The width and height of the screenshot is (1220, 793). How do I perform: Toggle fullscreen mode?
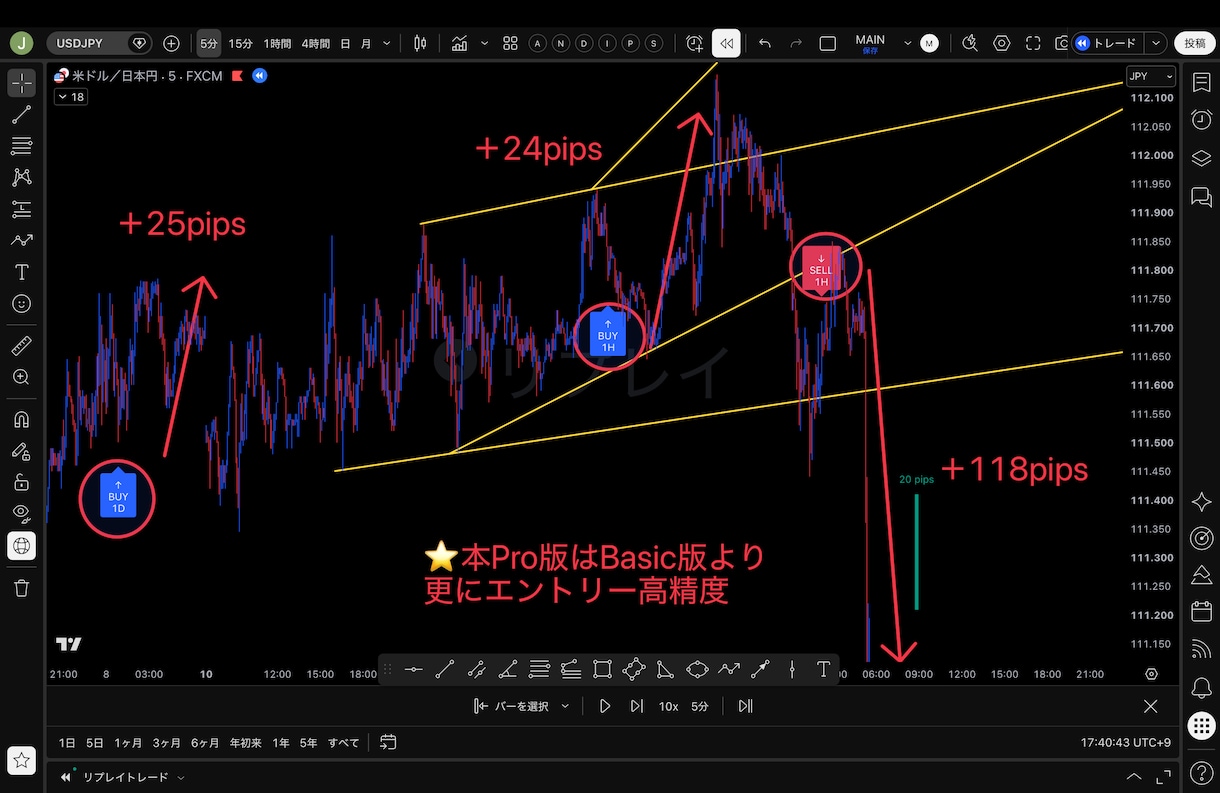[1033, 43]
